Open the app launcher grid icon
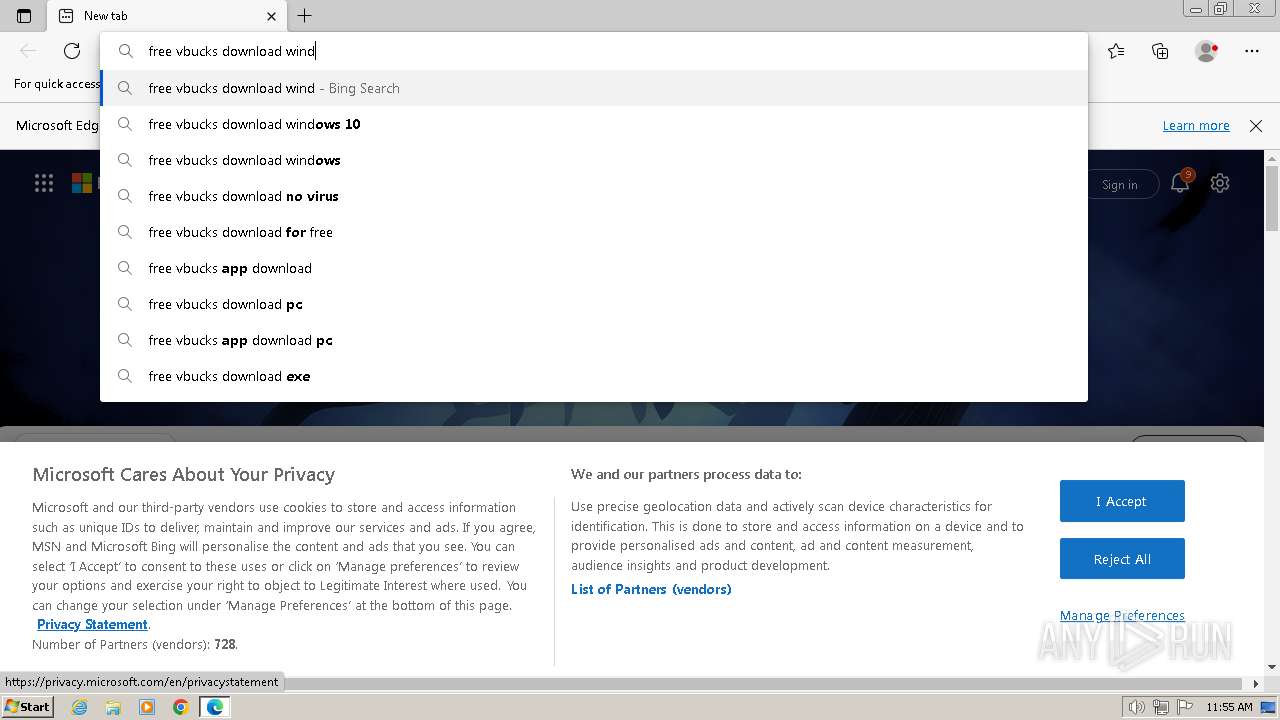The height and width of the screenshot is (720, 1280). pyautogui.click(x=44, y=183)
